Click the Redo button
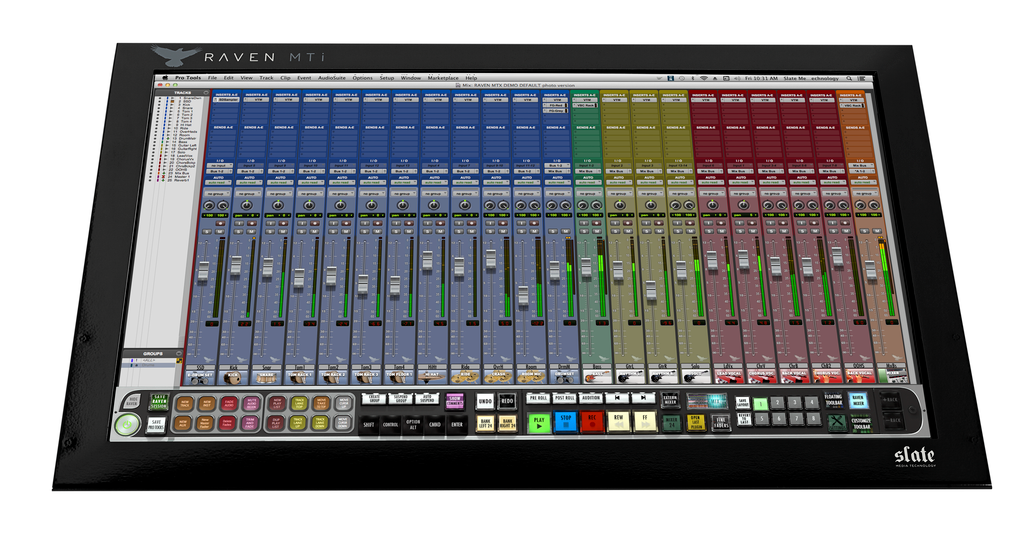Screen dimensions: 1024x547 point(507,401)
